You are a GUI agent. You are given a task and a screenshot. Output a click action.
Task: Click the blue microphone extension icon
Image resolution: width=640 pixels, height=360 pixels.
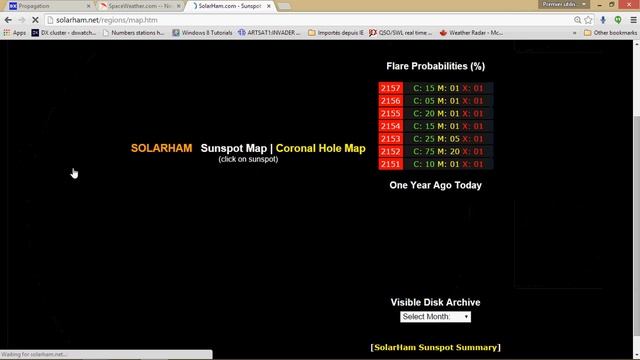tap(603, 20)
